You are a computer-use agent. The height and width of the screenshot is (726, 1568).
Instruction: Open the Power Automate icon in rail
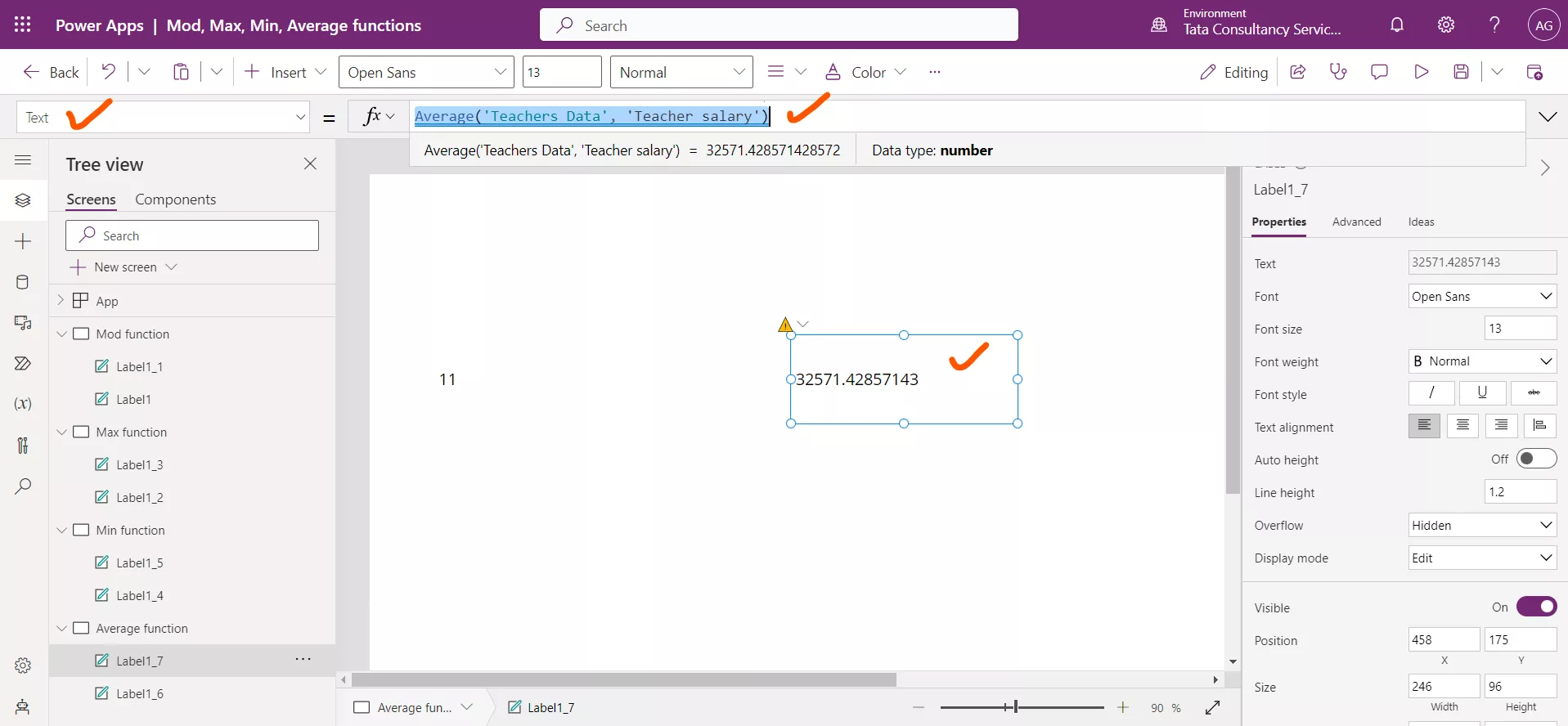point(23,363)
